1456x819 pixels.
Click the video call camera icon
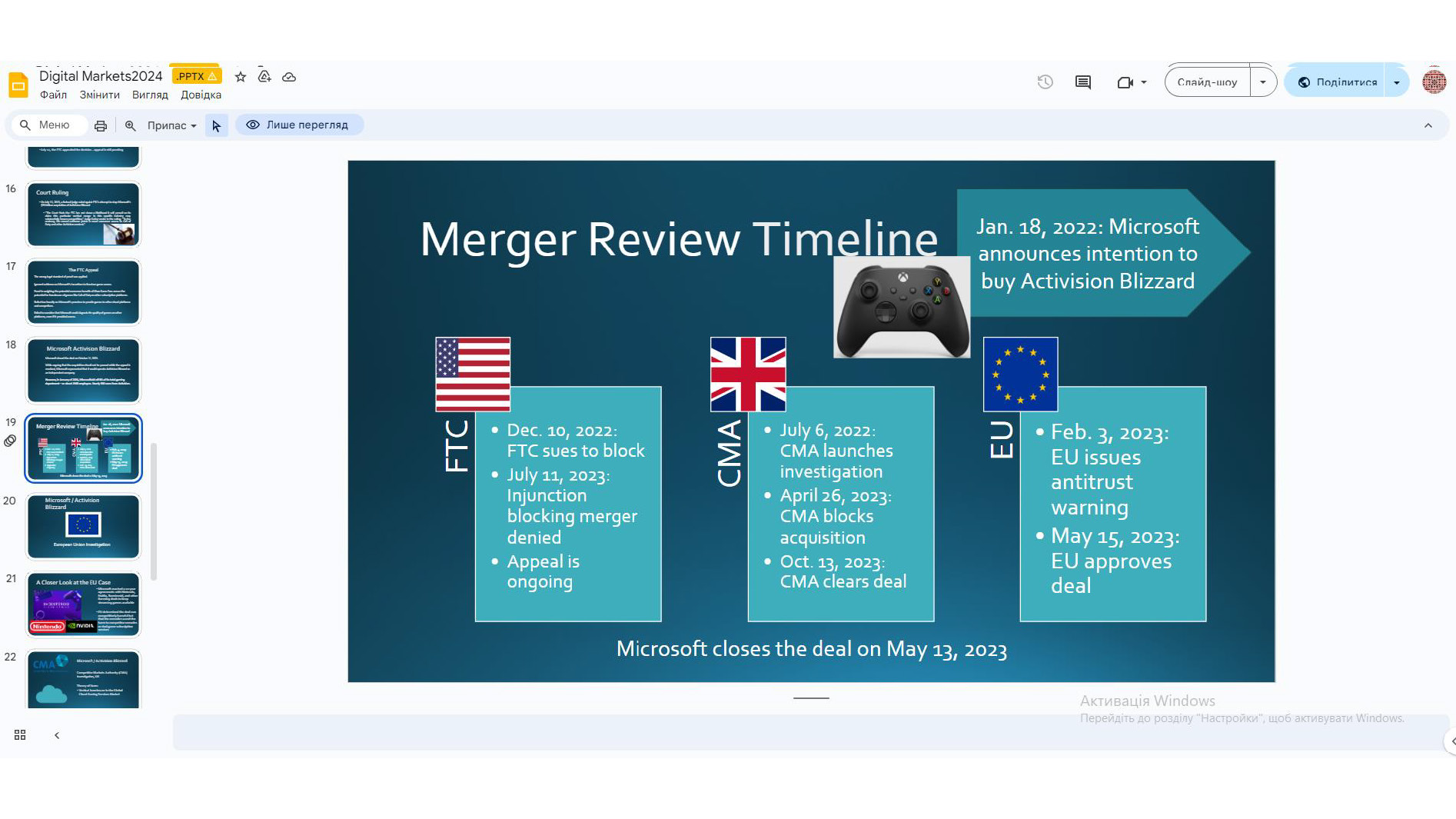click(x=1125, y=82)
